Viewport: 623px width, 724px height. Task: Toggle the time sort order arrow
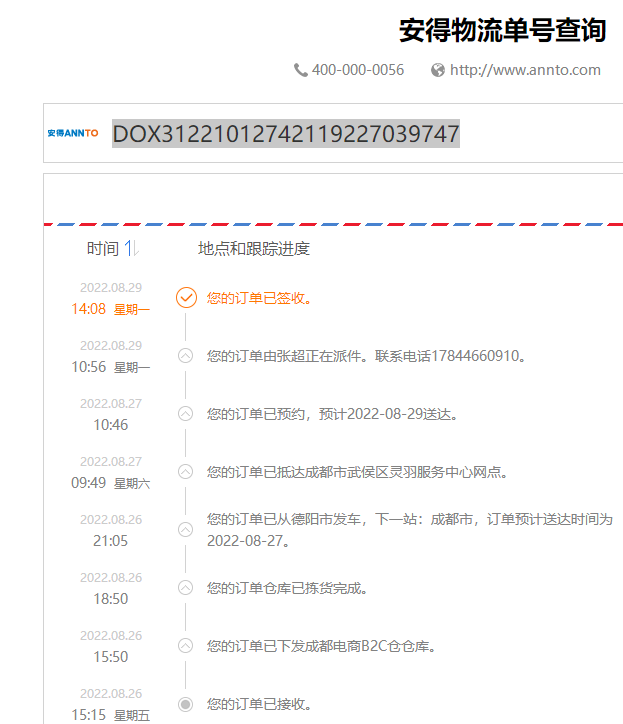(x=132, y=248)
